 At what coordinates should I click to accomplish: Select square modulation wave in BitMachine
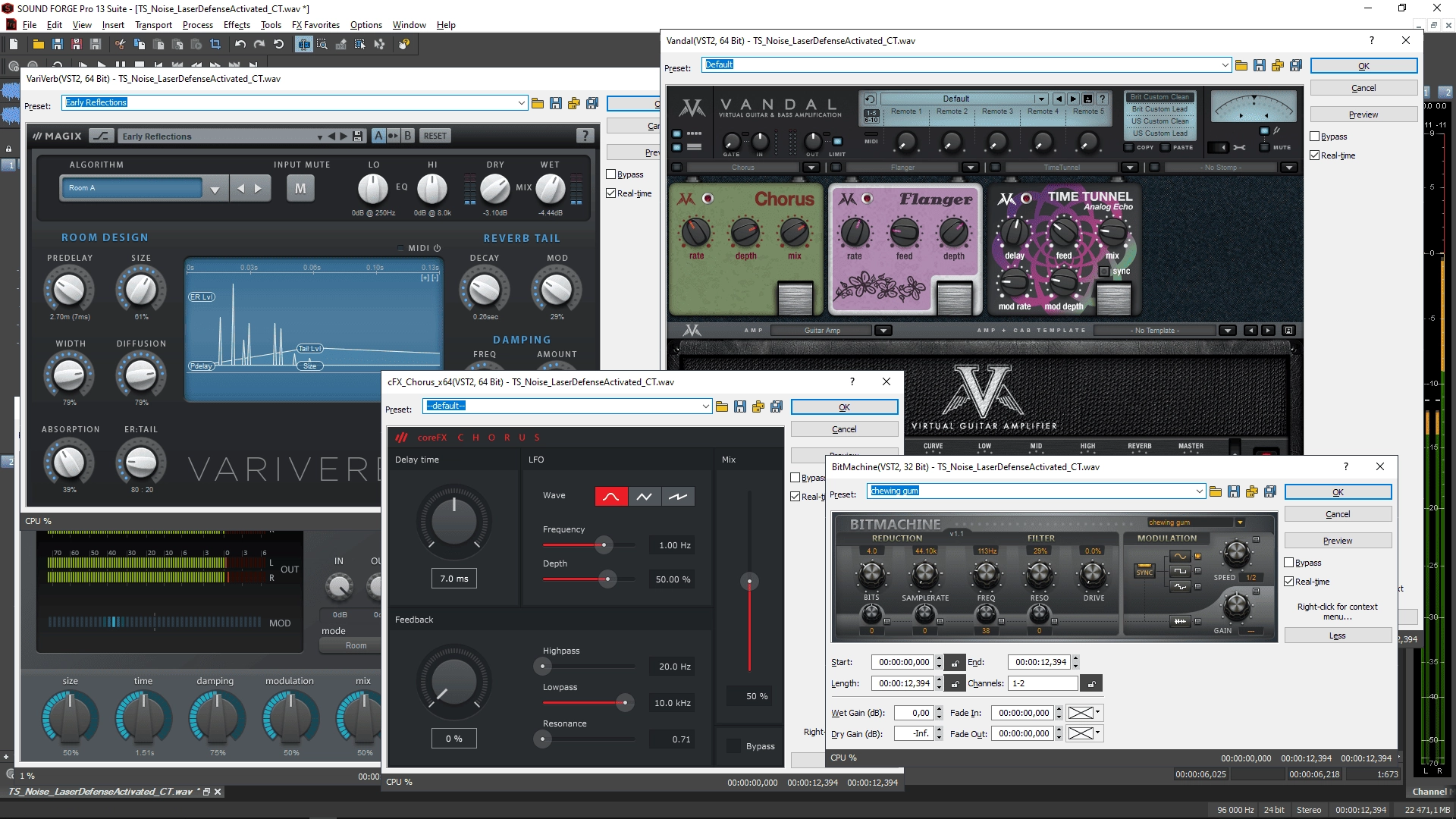(1181, 571)
